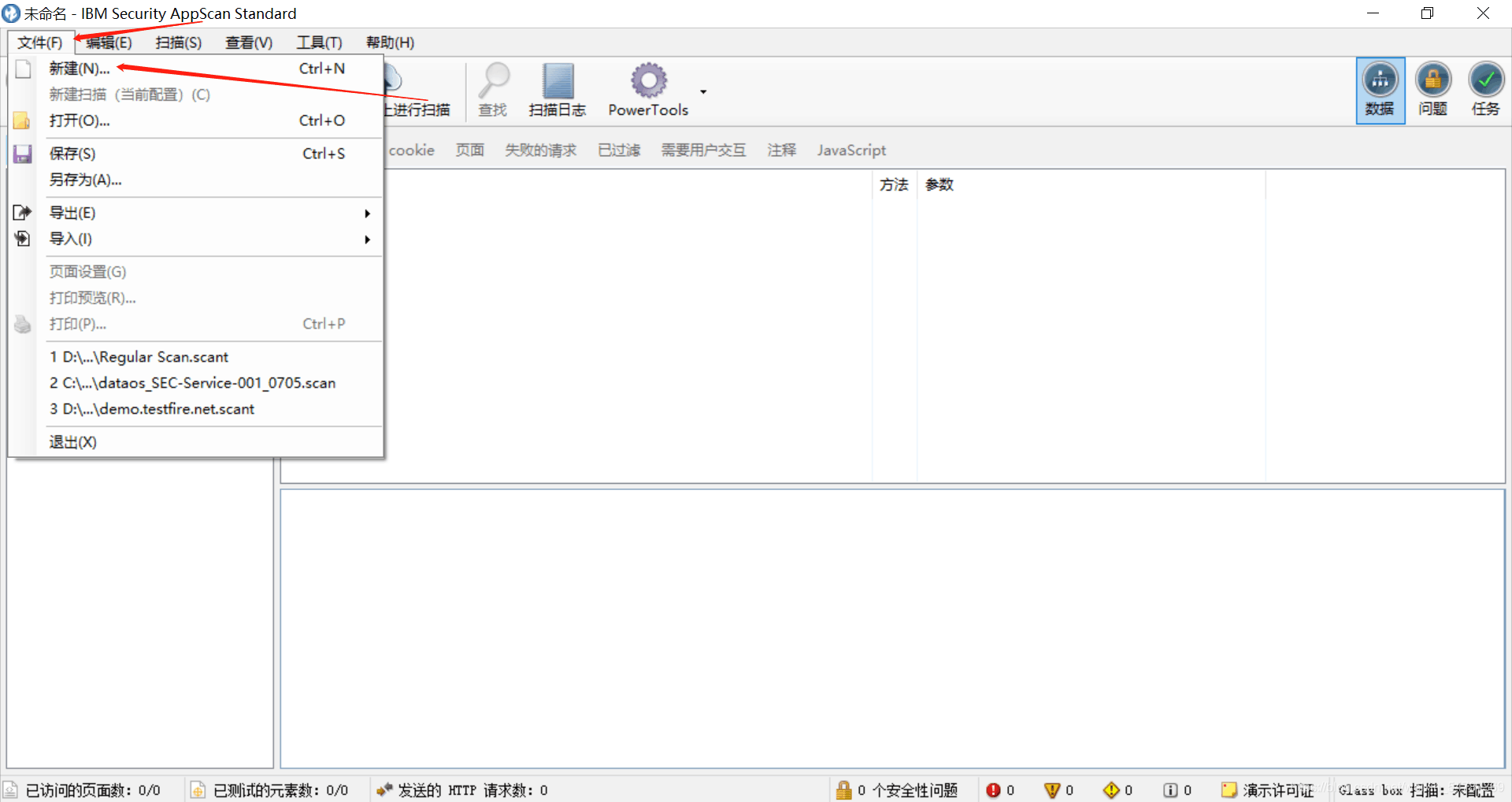Select the 页面 tab
The height and width of the screenshot is (802, 1512).
coord(470,150)
